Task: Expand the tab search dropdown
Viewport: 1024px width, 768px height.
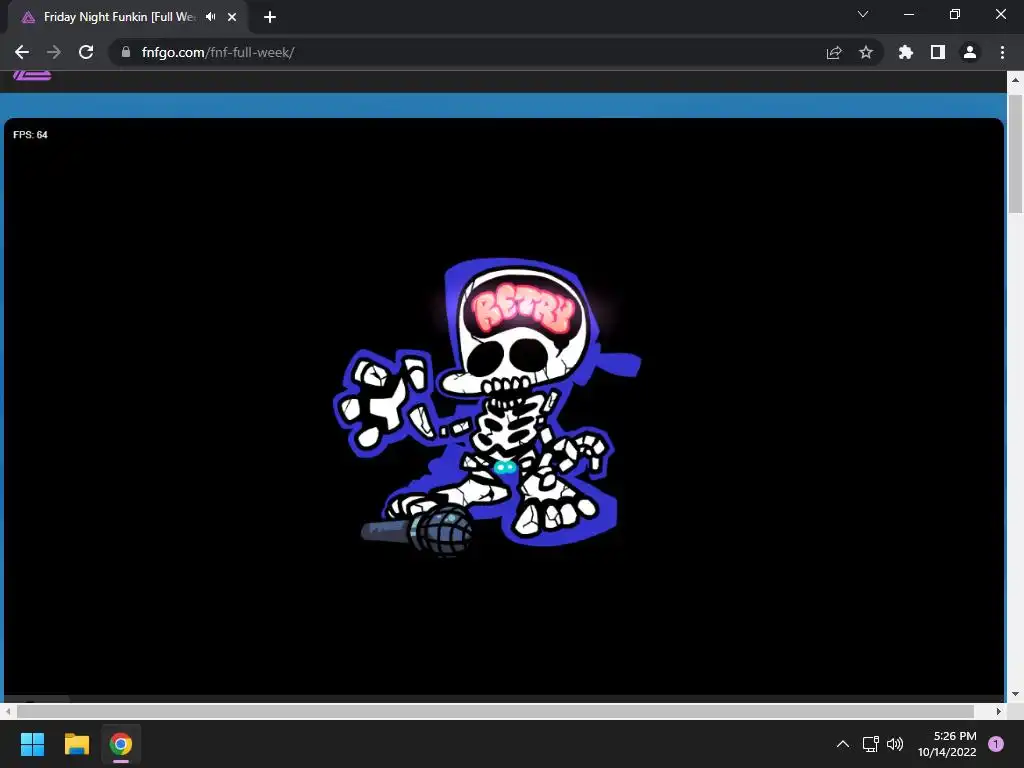Action: click(863, 14)
